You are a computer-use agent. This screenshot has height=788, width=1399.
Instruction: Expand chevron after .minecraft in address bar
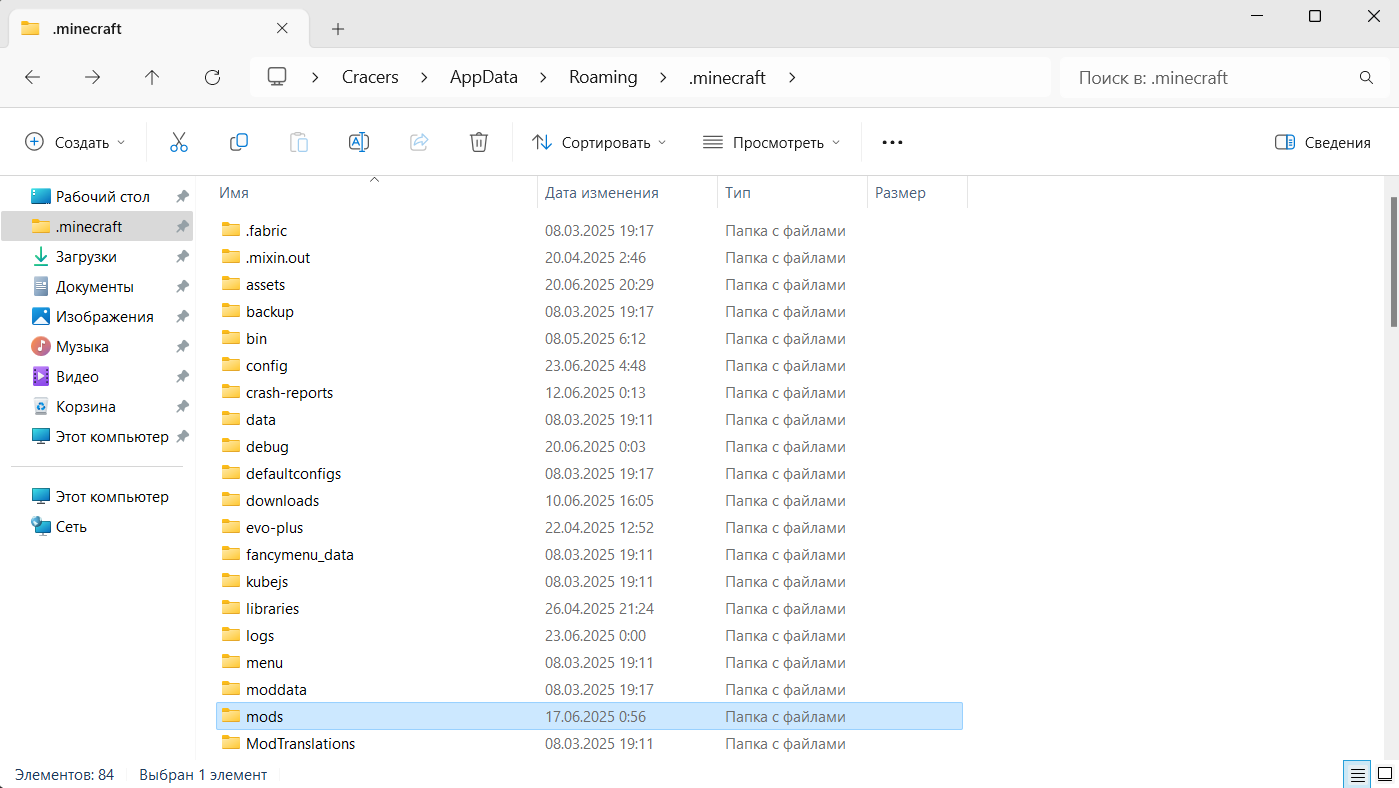pos(792,77)
